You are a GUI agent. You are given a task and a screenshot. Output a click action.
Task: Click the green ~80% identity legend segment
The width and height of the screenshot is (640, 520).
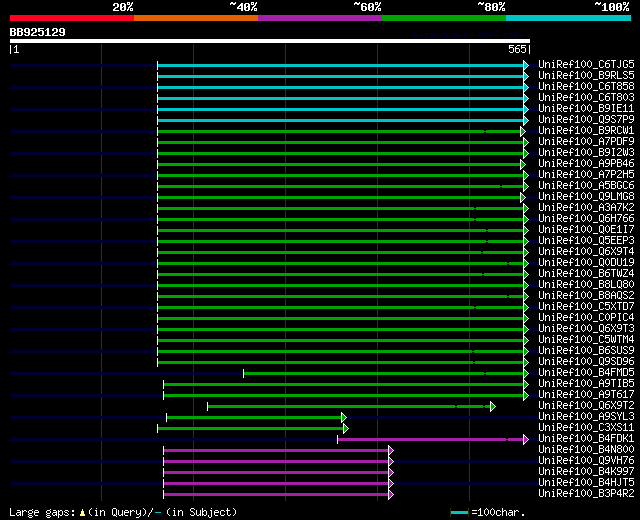pyautogui.click(x=444, y=18)
